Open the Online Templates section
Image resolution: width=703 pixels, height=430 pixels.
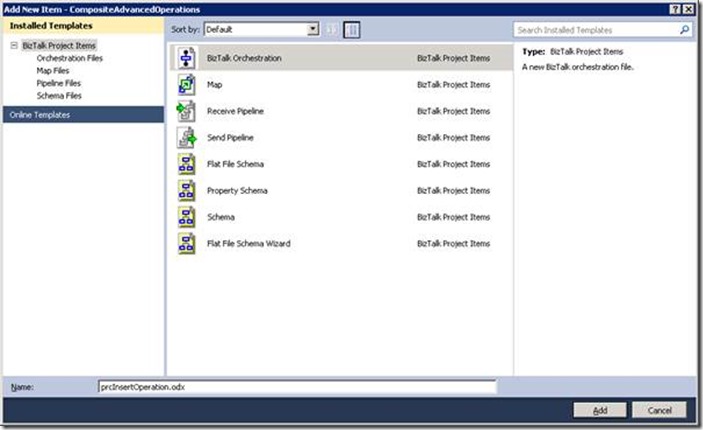pos(83,114)
